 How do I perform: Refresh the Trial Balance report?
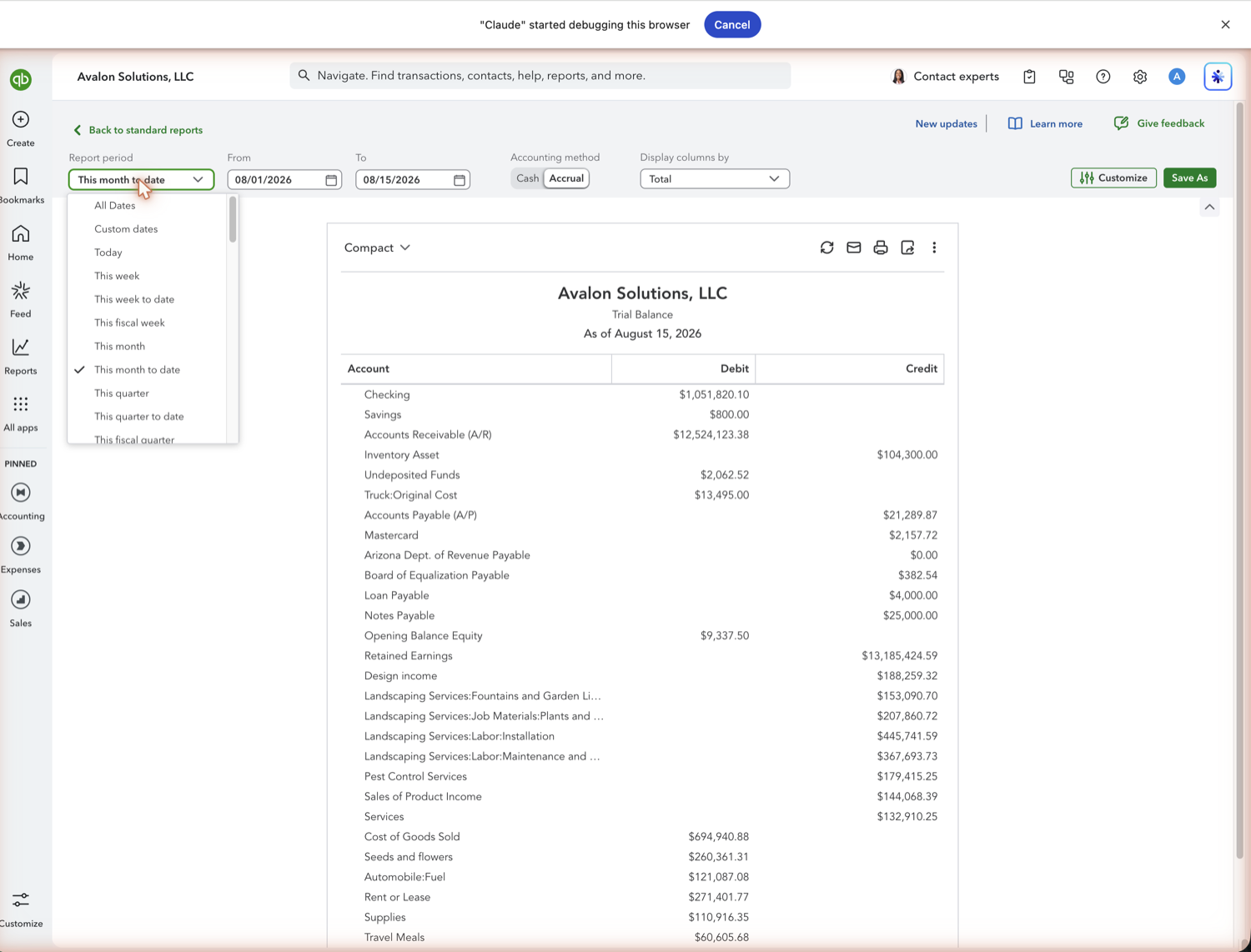pos(826,248)
